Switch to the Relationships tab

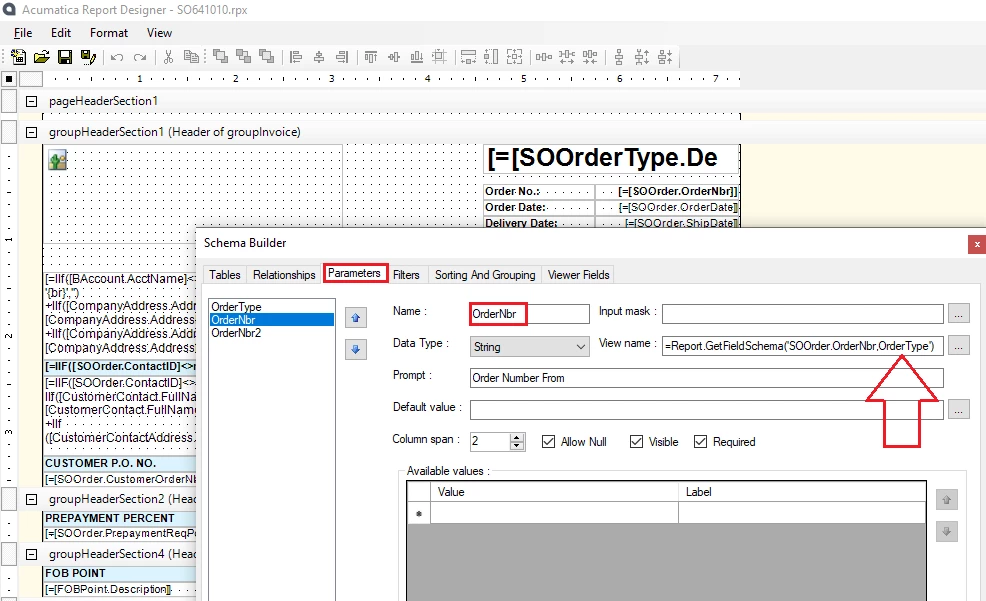(284, 275)
